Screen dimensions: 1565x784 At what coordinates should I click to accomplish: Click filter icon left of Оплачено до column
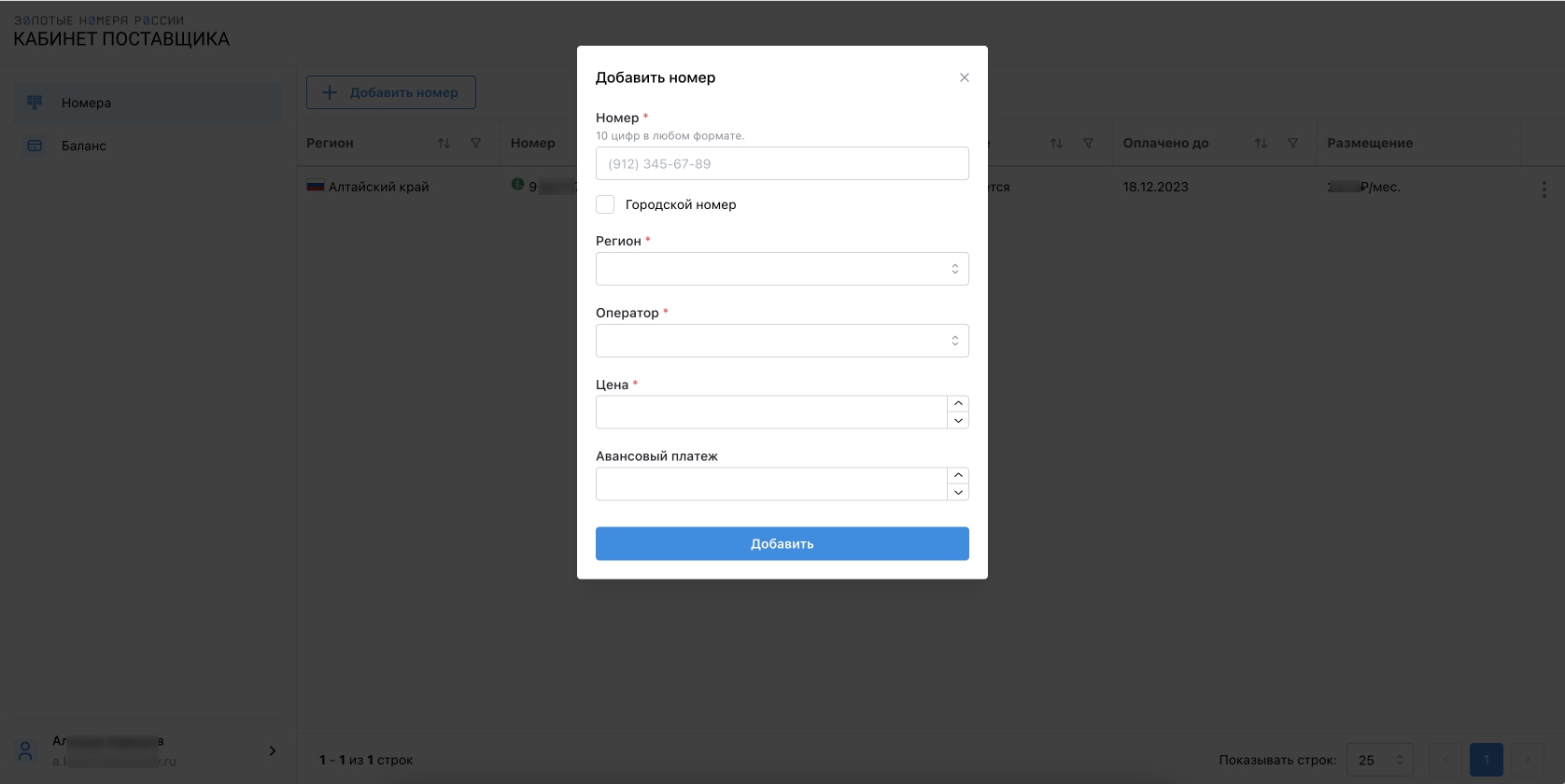click(1089, 143)
